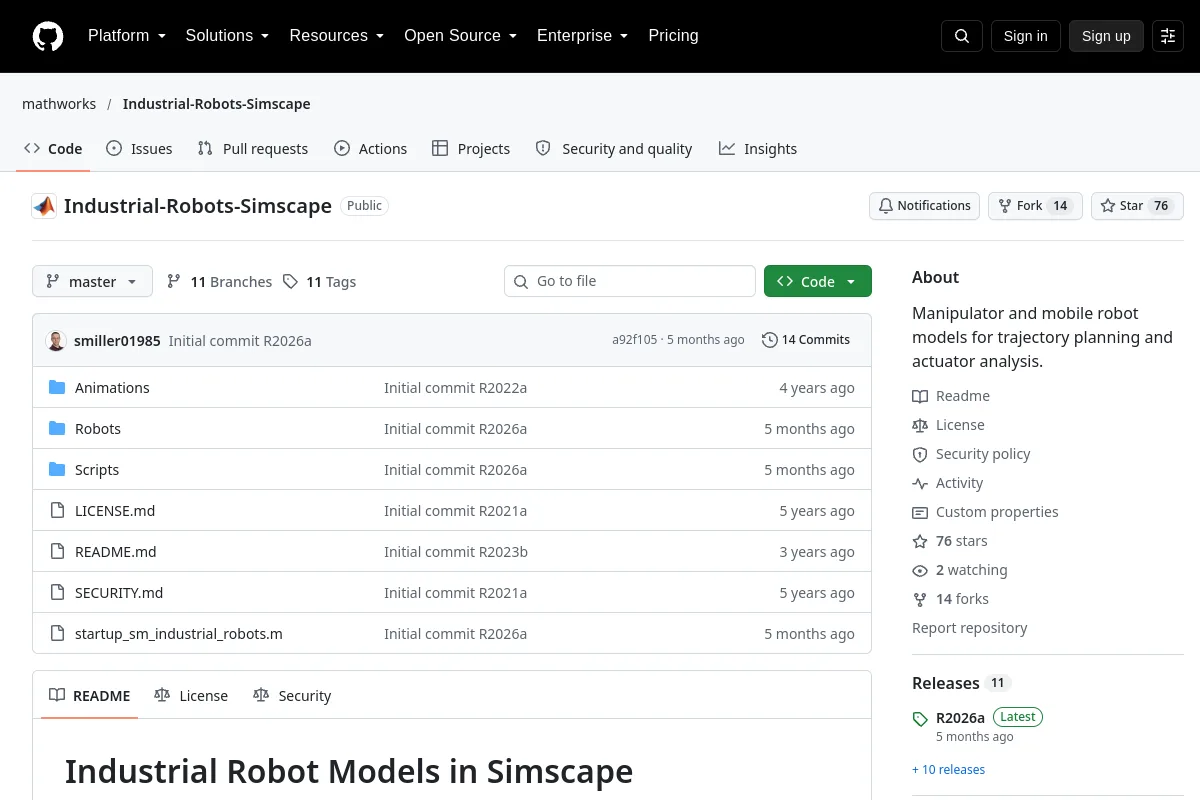
Task: Open the Robots folder
Action: click(98, 429)
